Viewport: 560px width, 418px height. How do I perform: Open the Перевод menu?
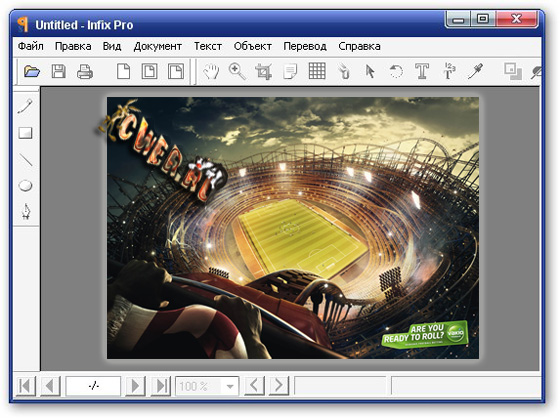305,46
